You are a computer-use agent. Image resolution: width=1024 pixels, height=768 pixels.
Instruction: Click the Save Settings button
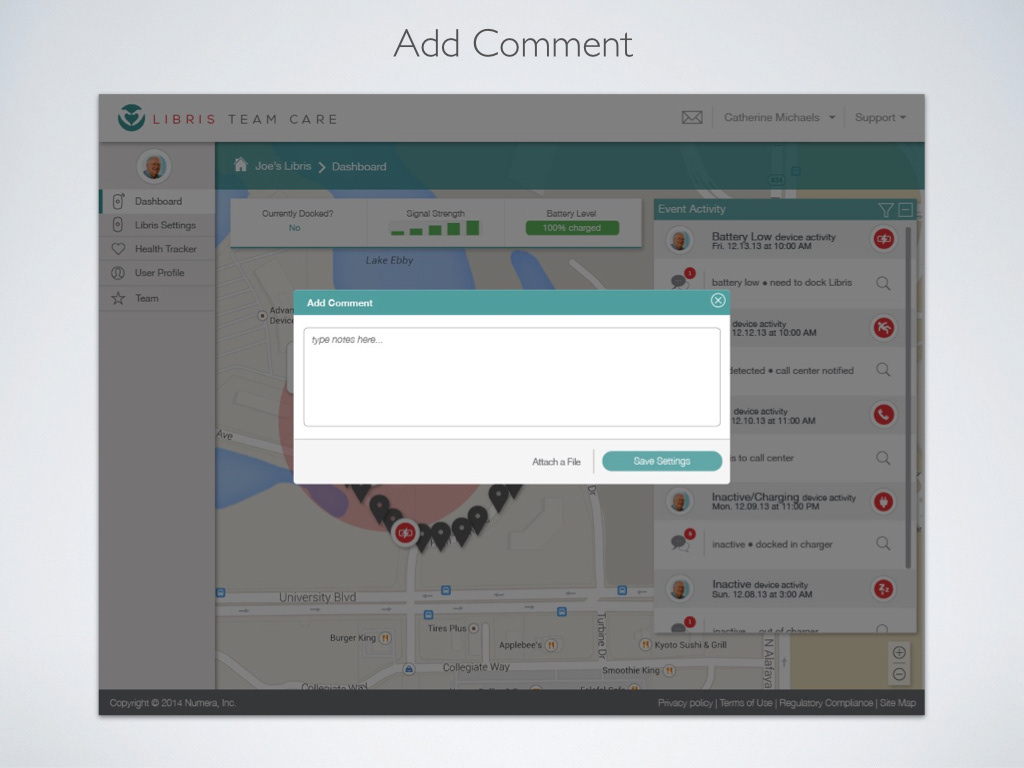[662, 461]
